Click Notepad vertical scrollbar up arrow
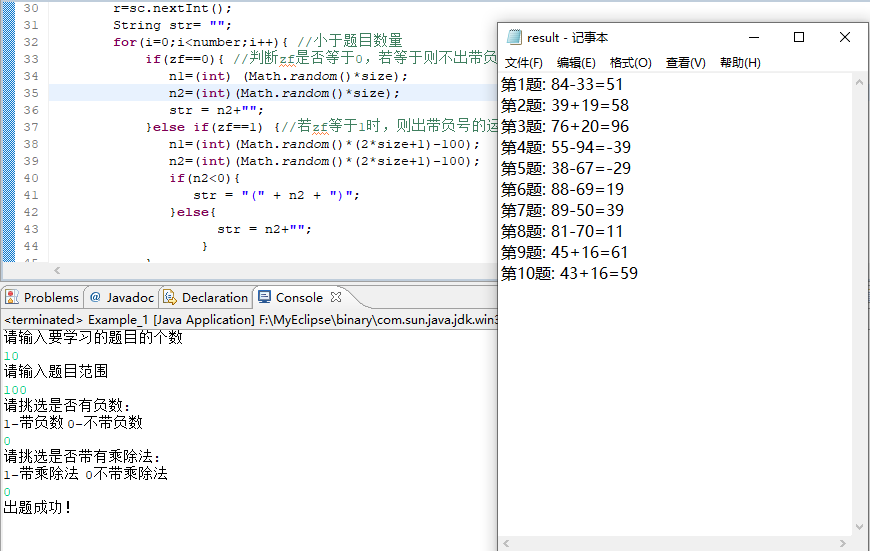 859,82
